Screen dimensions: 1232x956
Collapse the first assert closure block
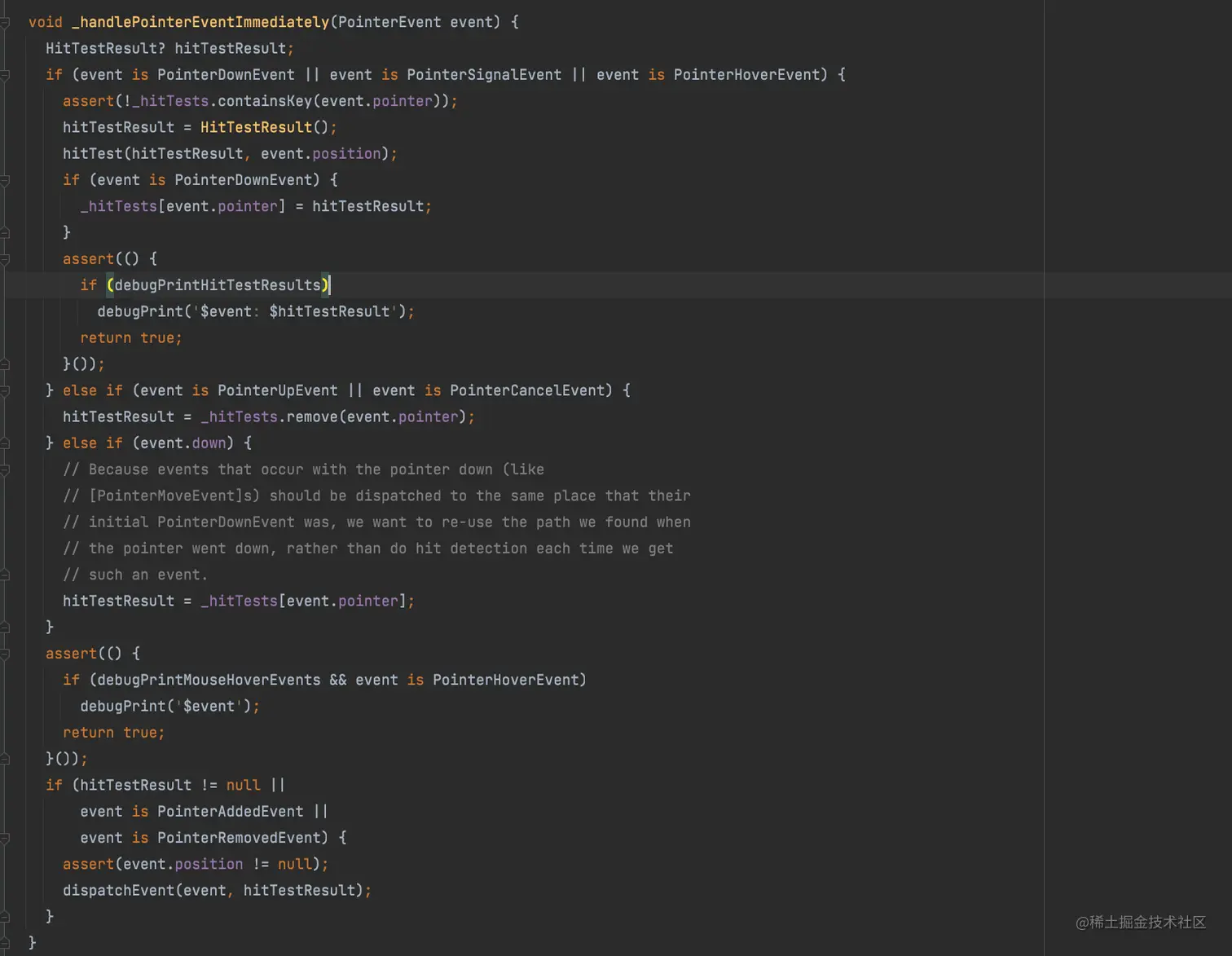click(7, 258)
